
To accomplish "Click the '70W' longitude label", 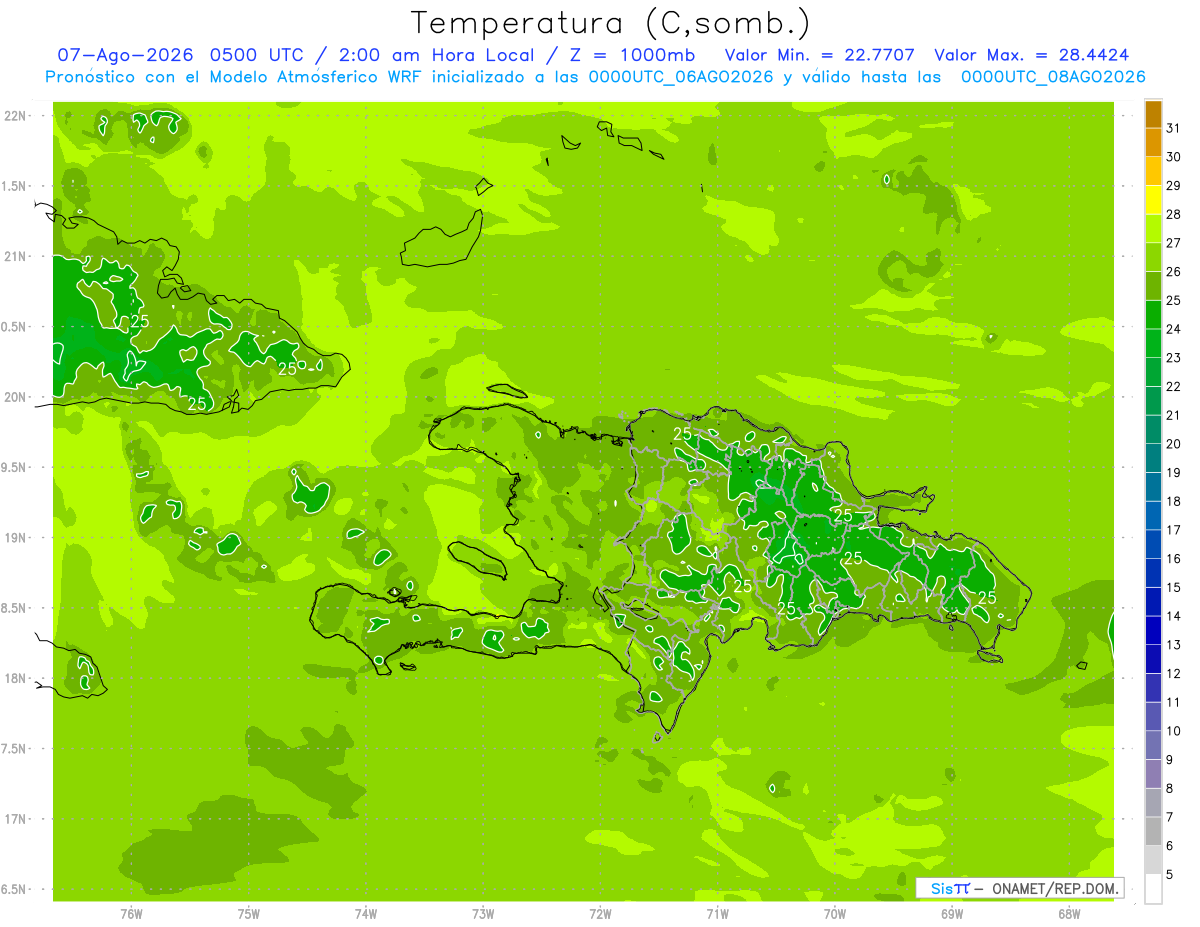I will [x=835, y=914].
